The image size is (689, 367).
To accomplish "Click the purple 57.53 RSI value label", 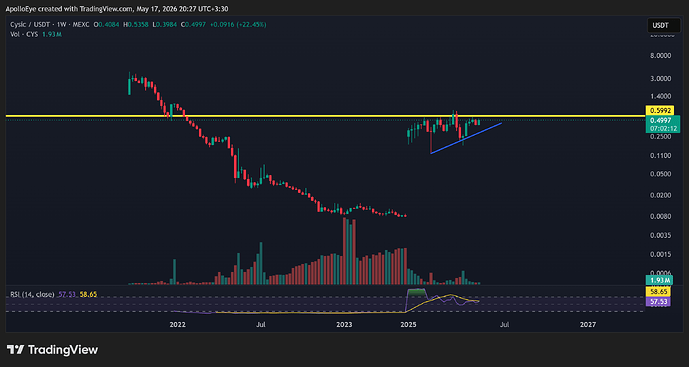I will 657,302.
